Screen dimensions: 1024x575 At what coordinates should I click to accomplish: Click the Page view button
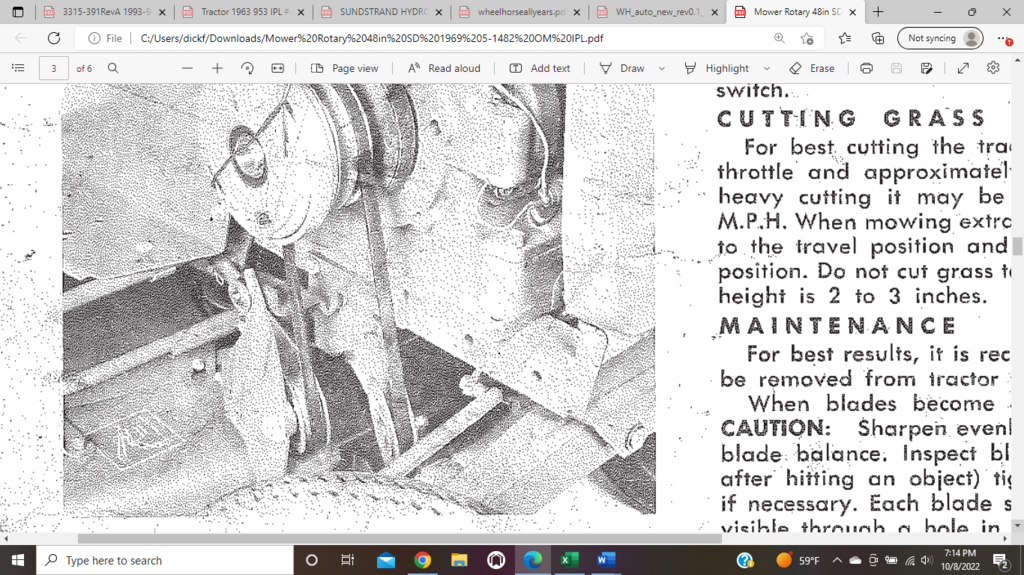(344, 68)
